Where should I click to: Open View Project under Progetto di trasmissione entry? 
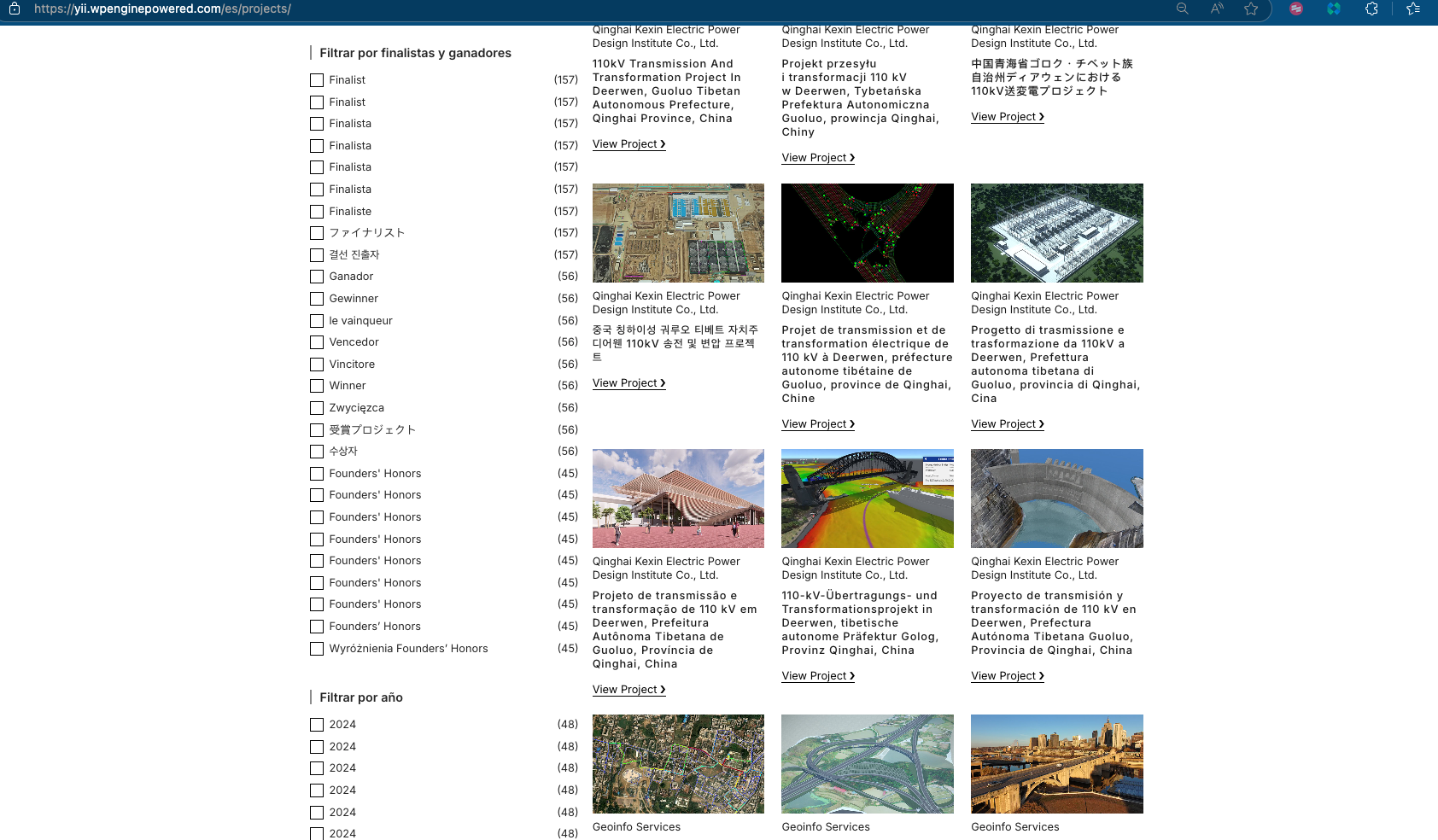pos(1008,424)
